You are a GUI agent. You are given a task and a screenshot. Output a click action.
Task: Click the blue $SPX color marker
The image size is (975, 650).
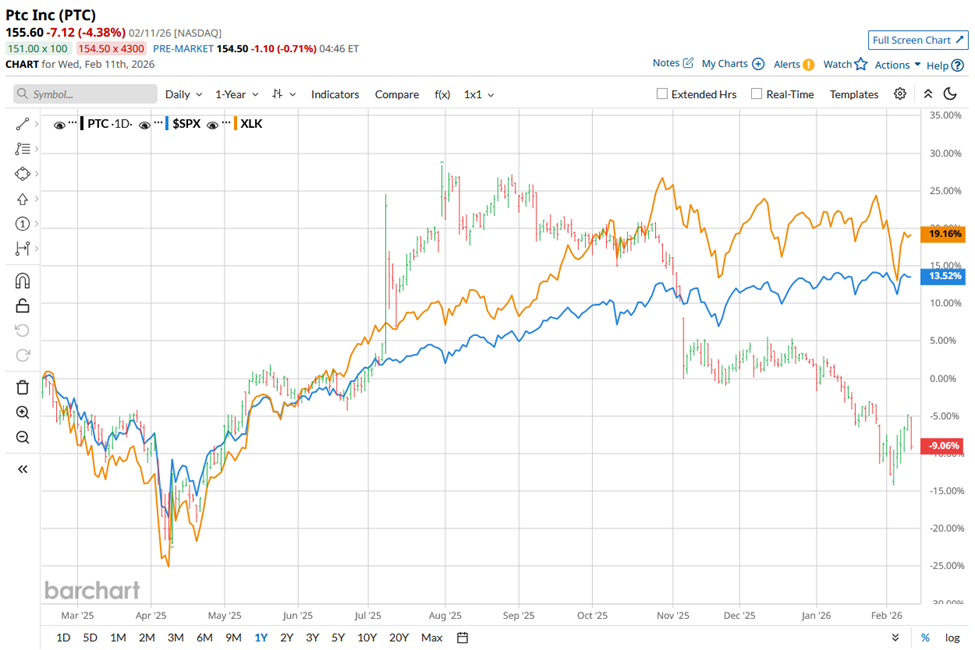[167, 123]
